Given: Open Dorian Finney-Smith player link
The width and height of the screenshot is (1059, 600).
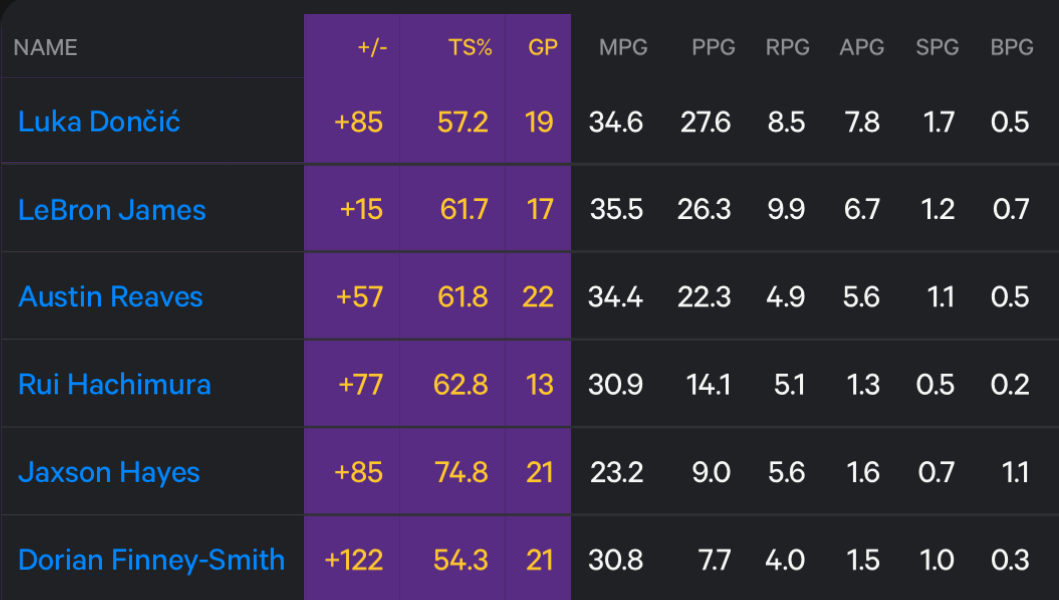Looking at the screenshot, I should pos(151,559).
